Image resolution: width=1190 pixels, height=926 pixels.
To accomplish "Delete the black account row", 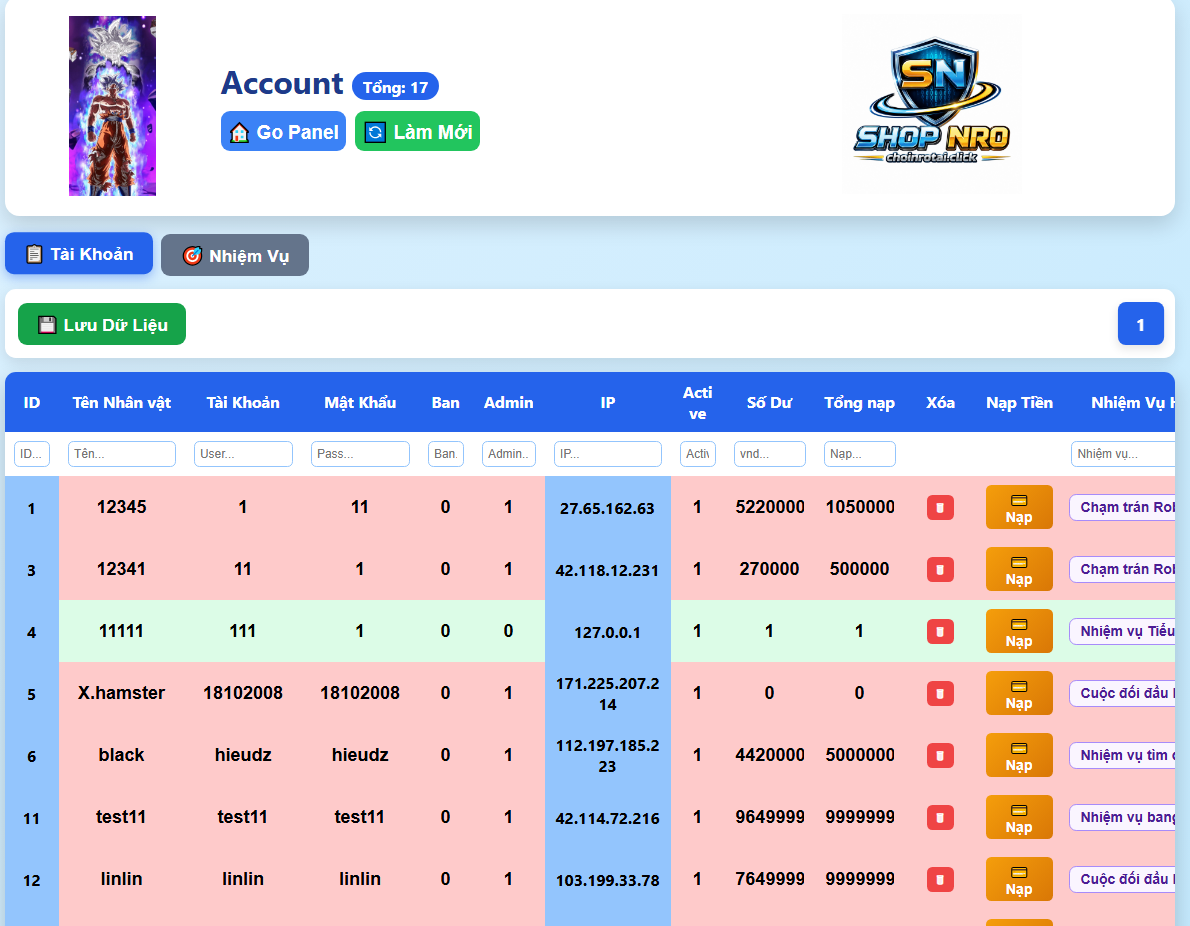I will (x=940, y=755).
